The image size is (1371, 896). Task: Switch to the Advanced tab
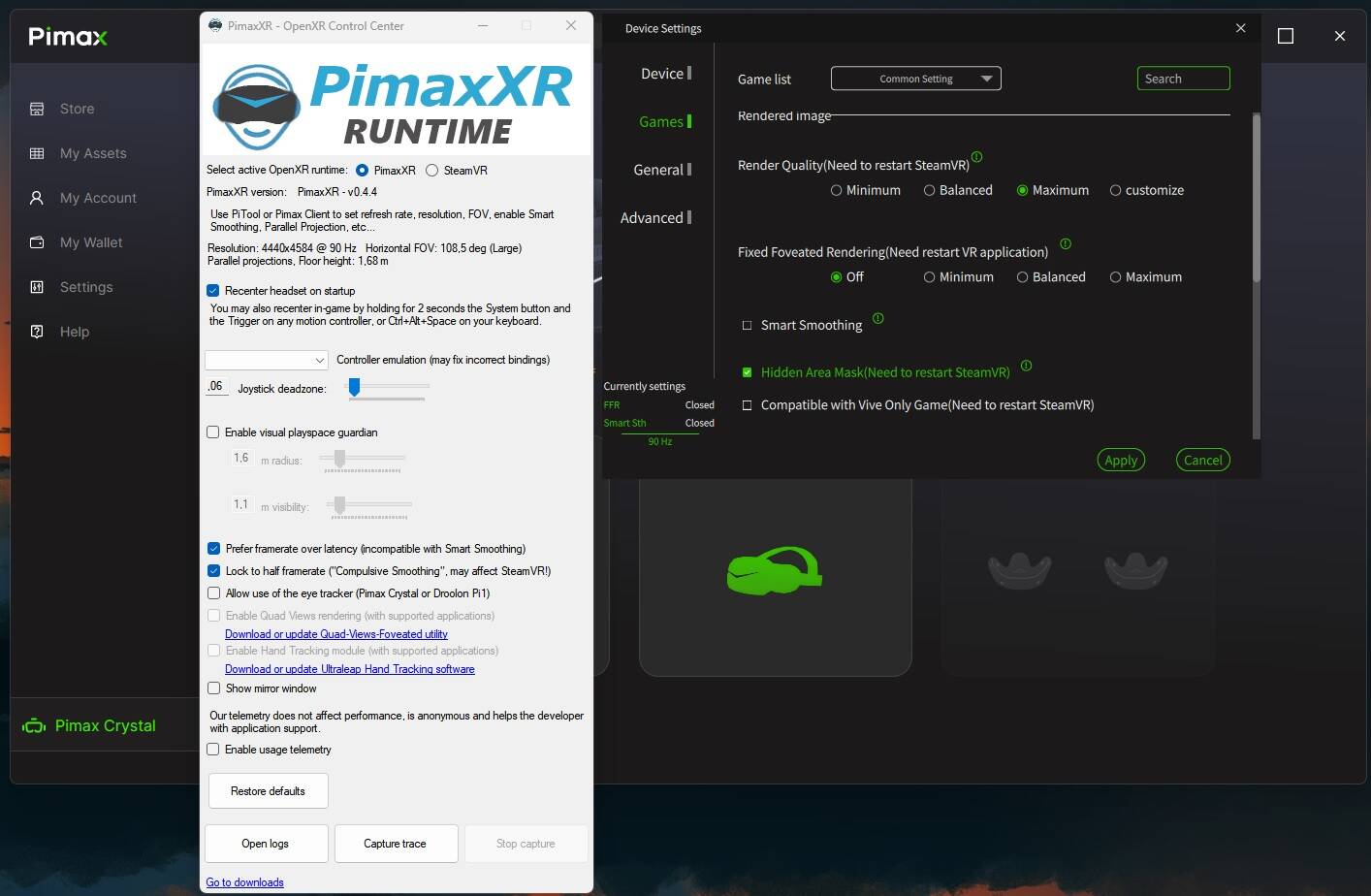pyautogui.click(x=654, y=217)
